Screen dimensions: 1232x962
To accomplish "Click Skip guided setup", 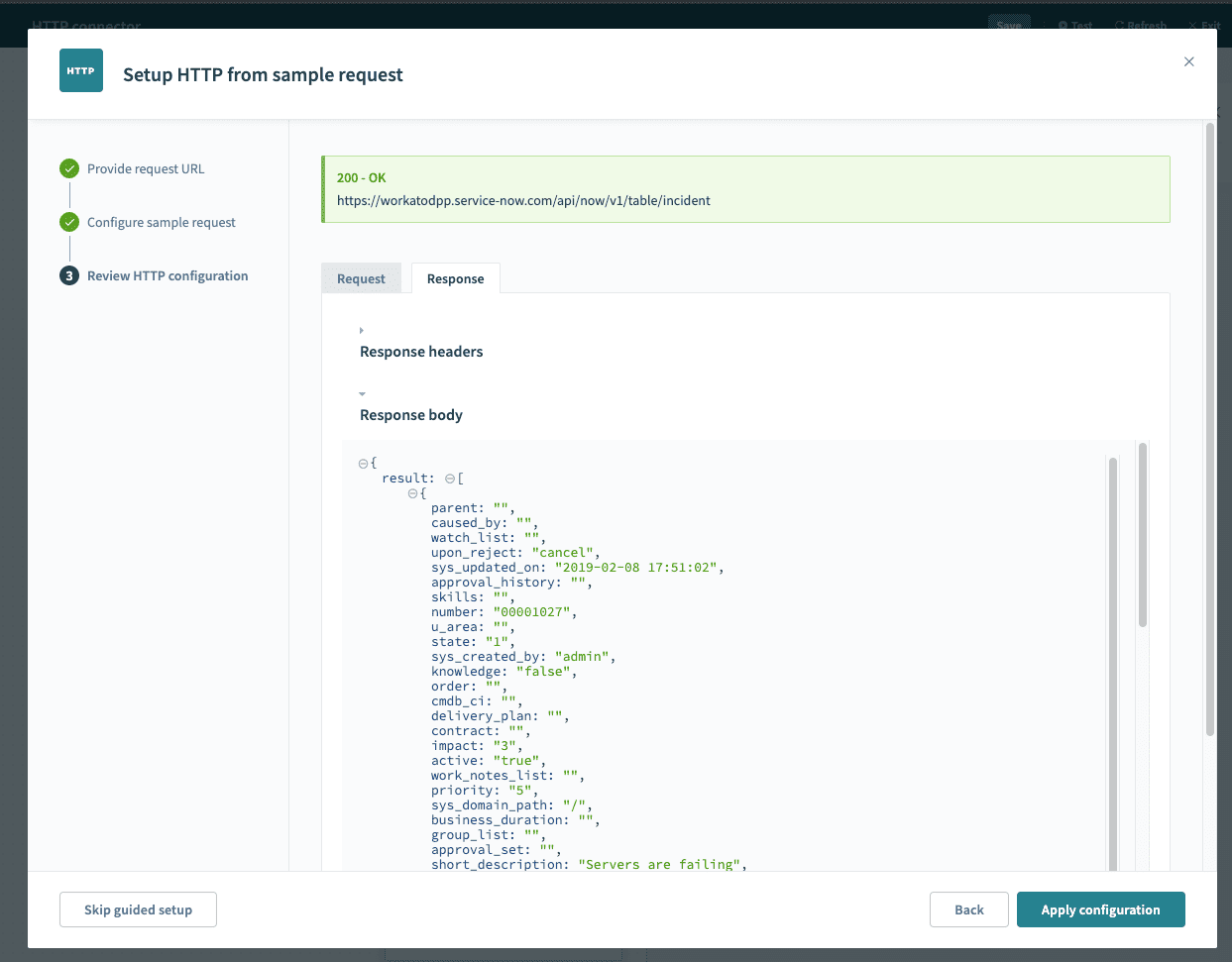I will [x=138, y=909].
